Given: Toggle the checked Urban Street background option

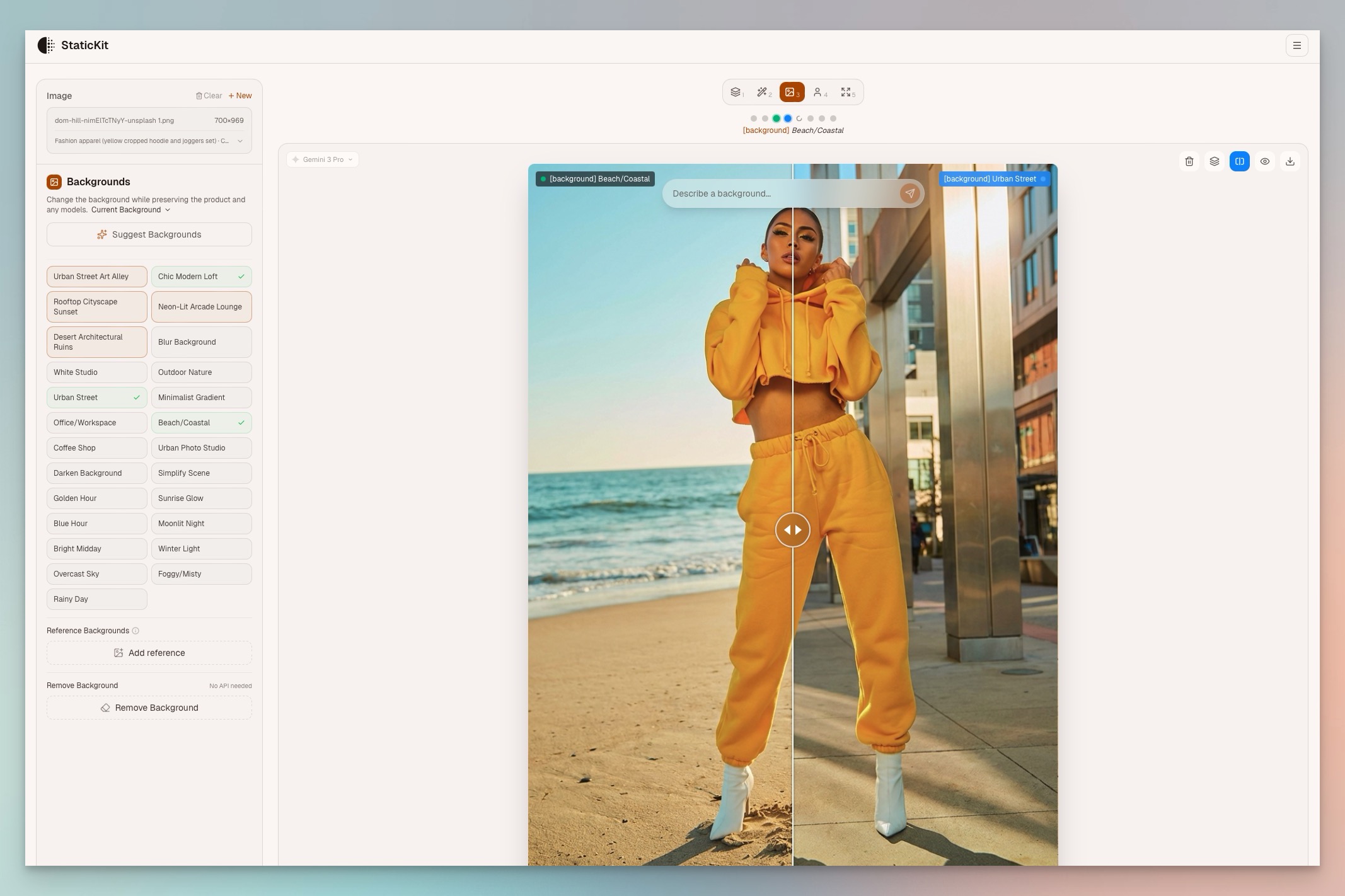Looking at the screenshot, I should 96,398.
